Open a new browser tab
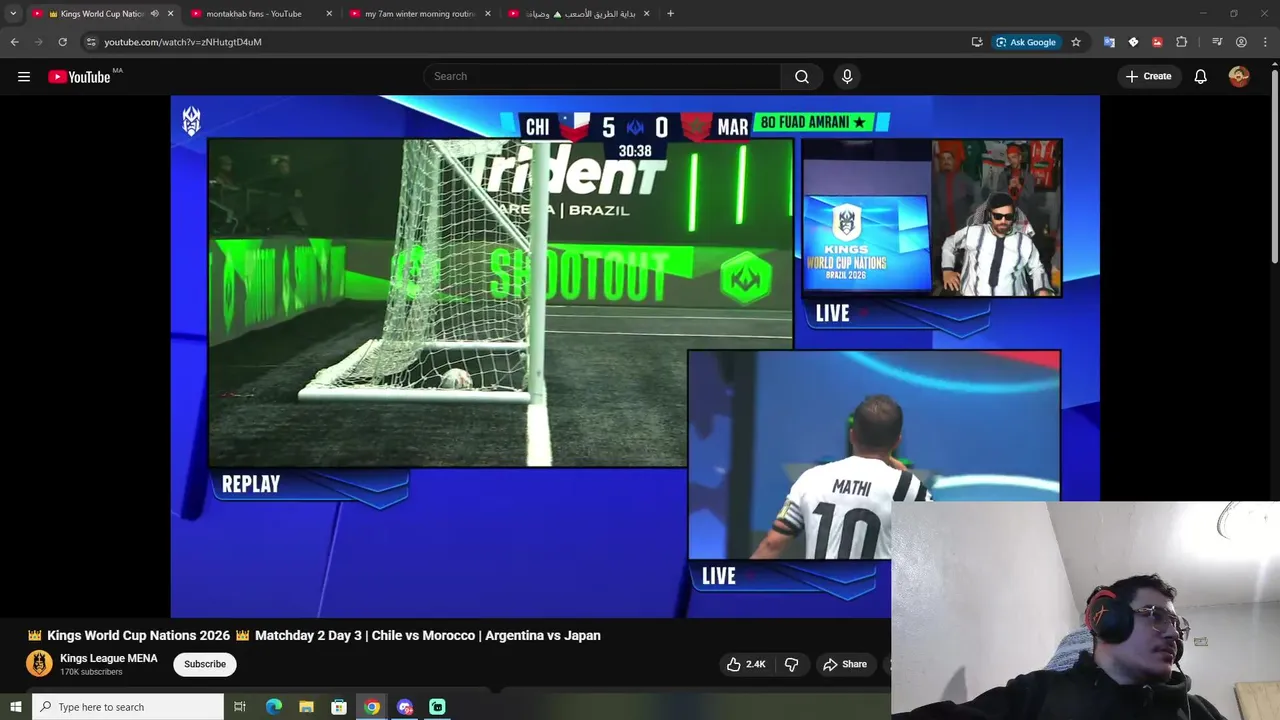Viewport: 1280px width, 720px height. click(x=670, y=14)
